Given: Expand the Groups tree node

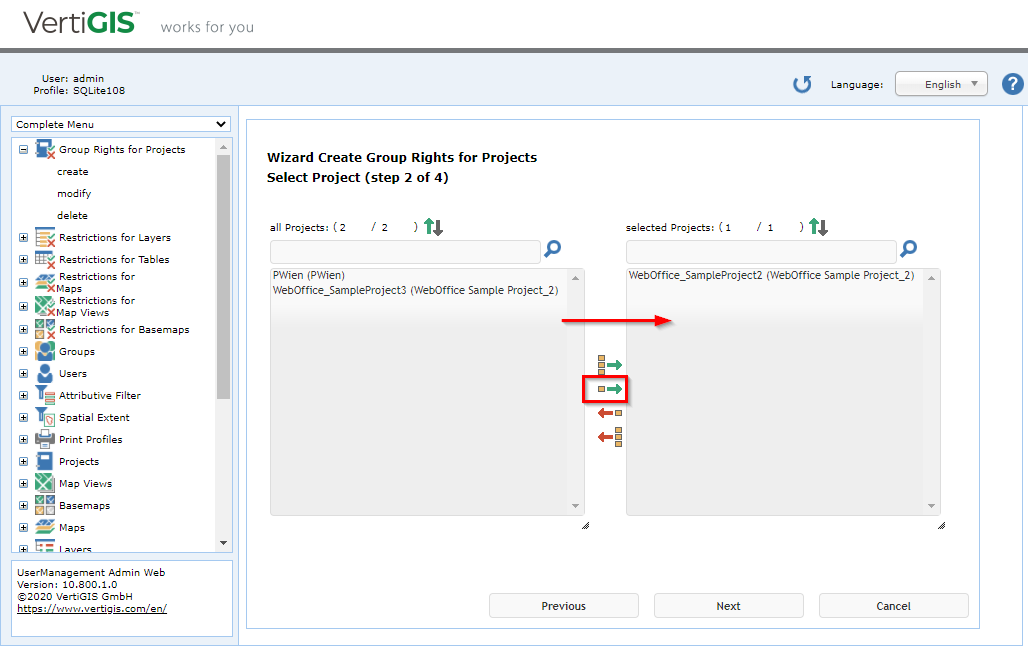Looking at the screenshot, I should pos(22,351).
